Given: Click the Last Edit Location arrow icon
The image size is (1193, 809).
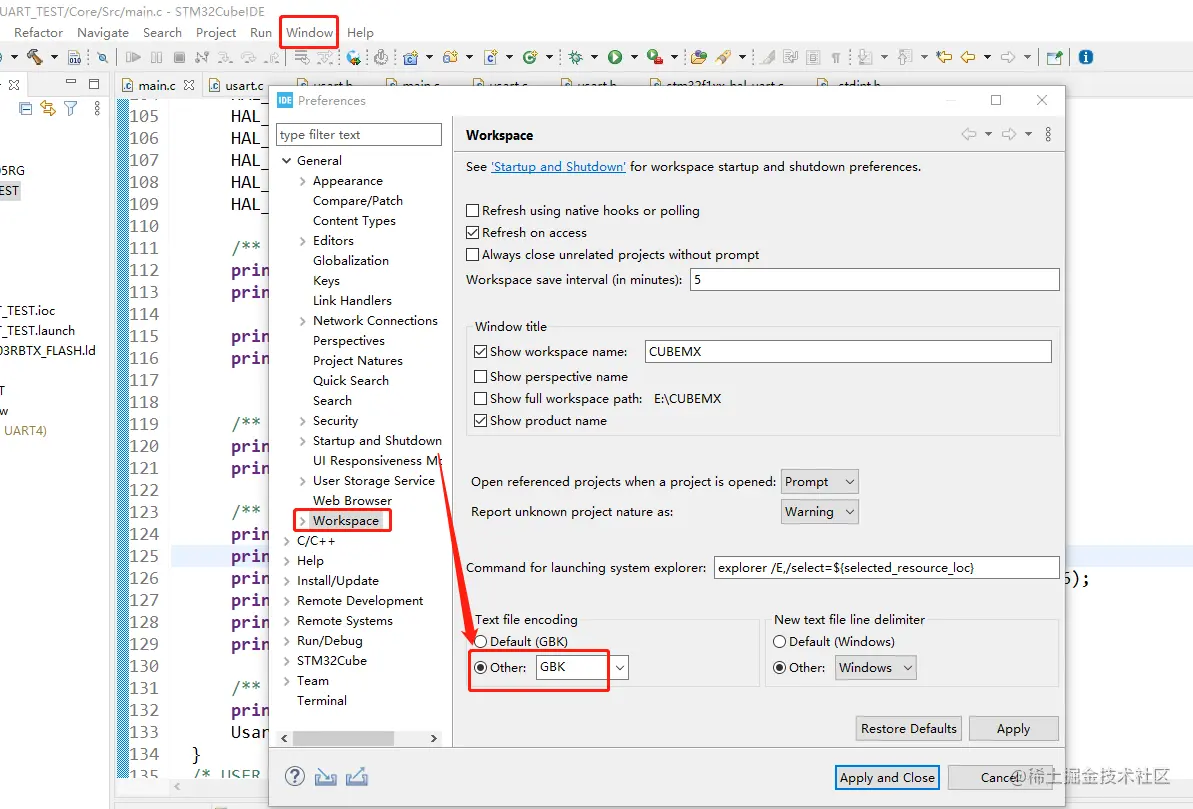Looking at the screenshot, I should pyautogui.click(x=944, y=57).
